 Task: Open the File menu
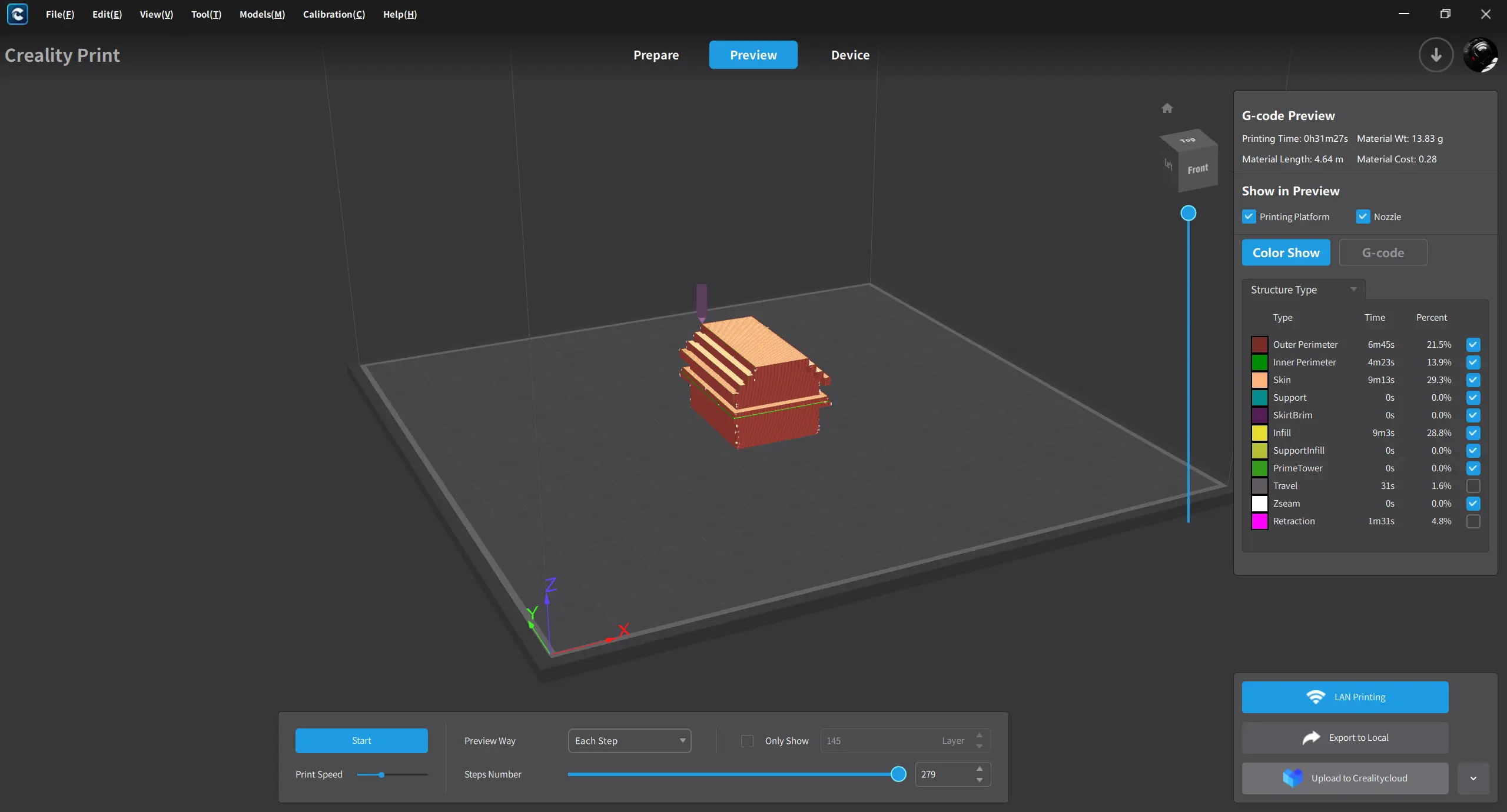click(60, 14)
